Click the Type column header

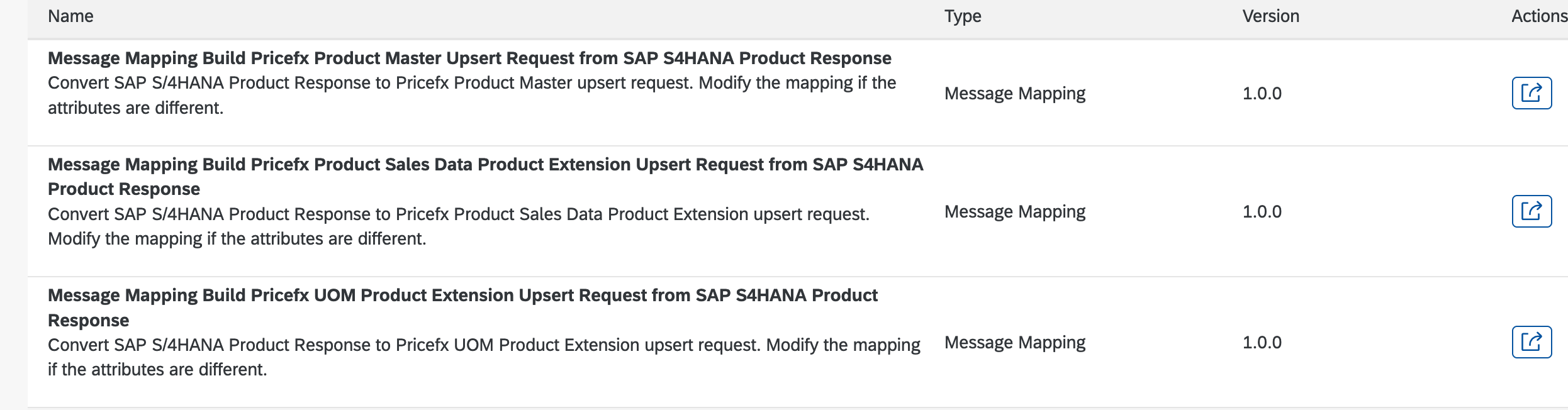[x=962, y=16]
